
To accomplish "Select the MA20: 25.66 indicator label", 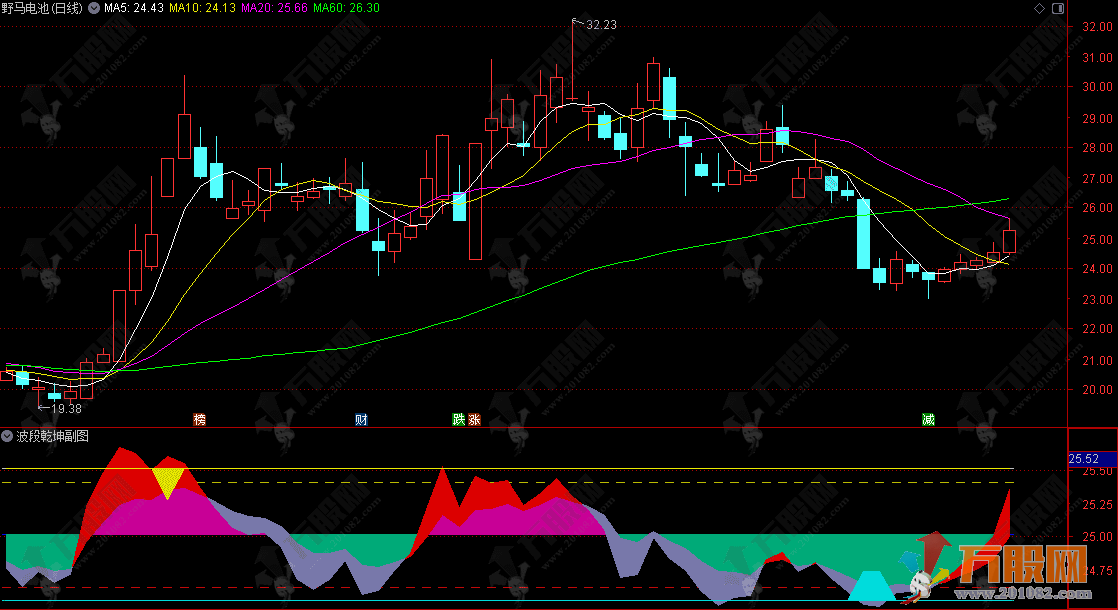I will point(275,9).
